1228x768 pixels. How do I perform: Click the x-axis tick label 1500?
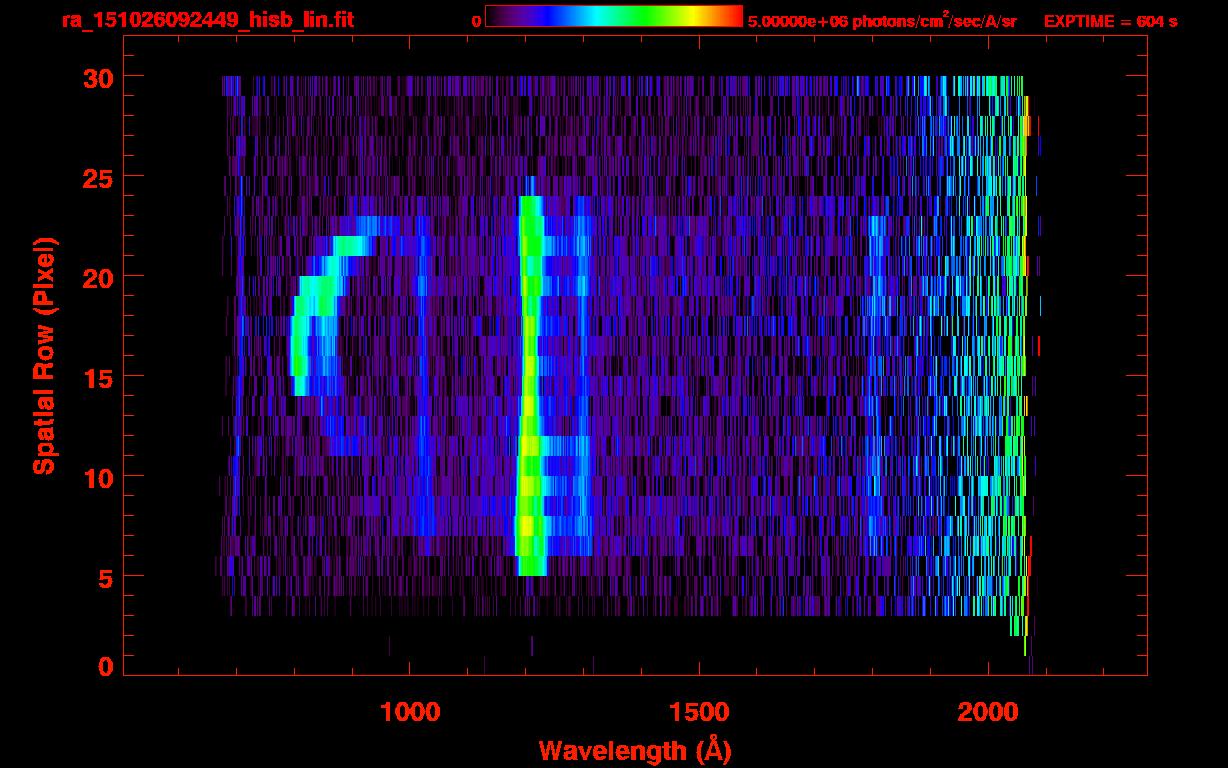[x=699, y=712]
